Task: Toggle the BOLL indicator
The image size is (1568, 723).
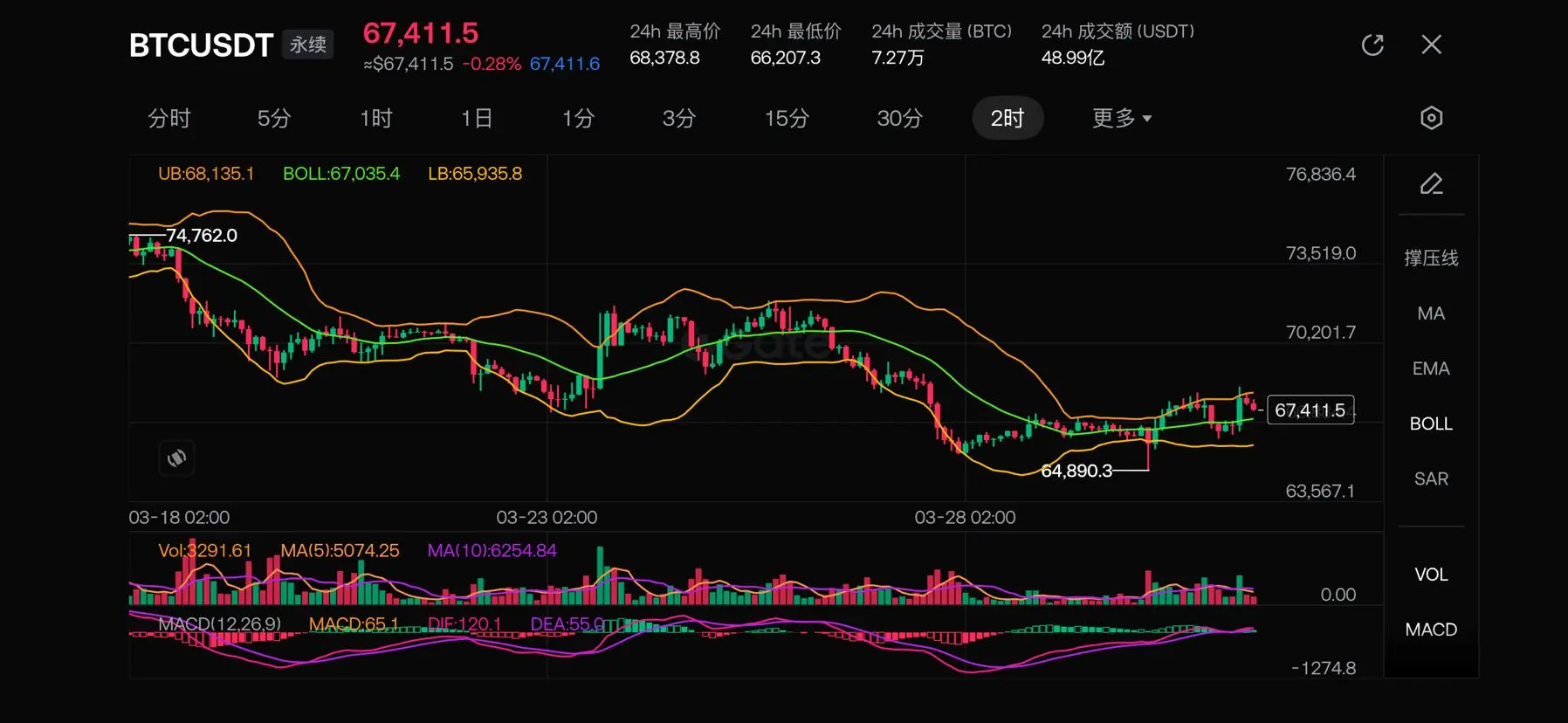Action: [1431, 423]
